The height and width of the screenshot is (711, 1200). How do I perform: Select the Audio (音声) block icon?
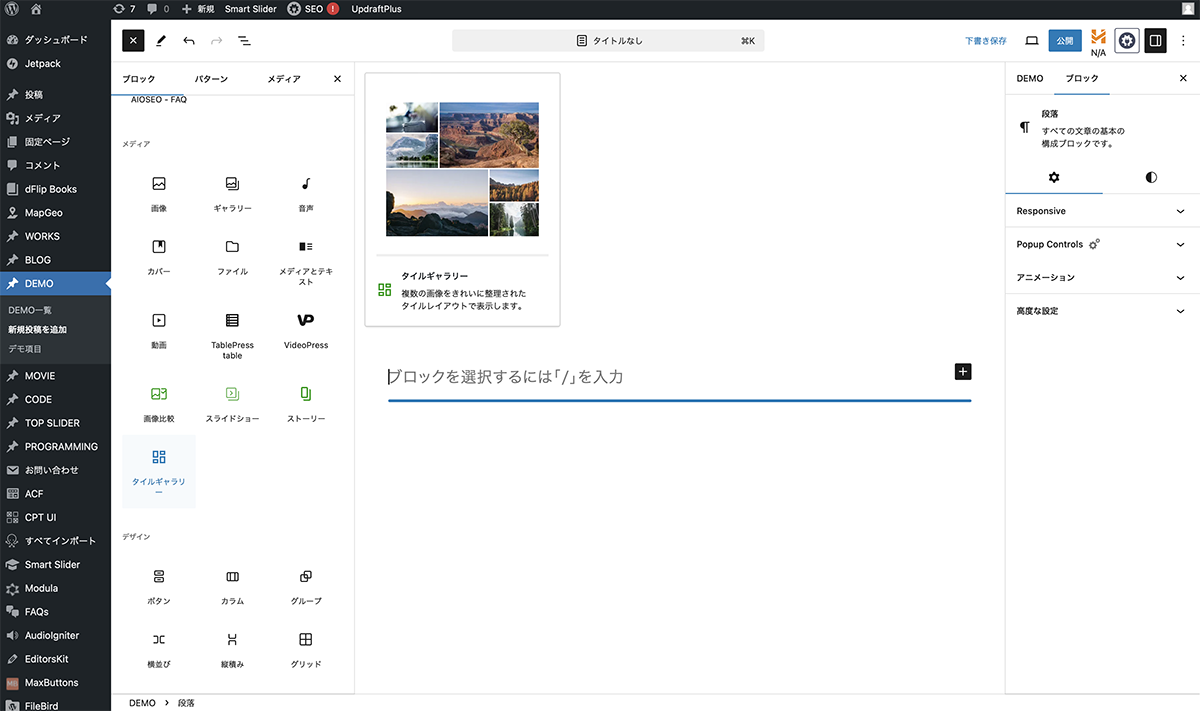(x=305, y=193)
